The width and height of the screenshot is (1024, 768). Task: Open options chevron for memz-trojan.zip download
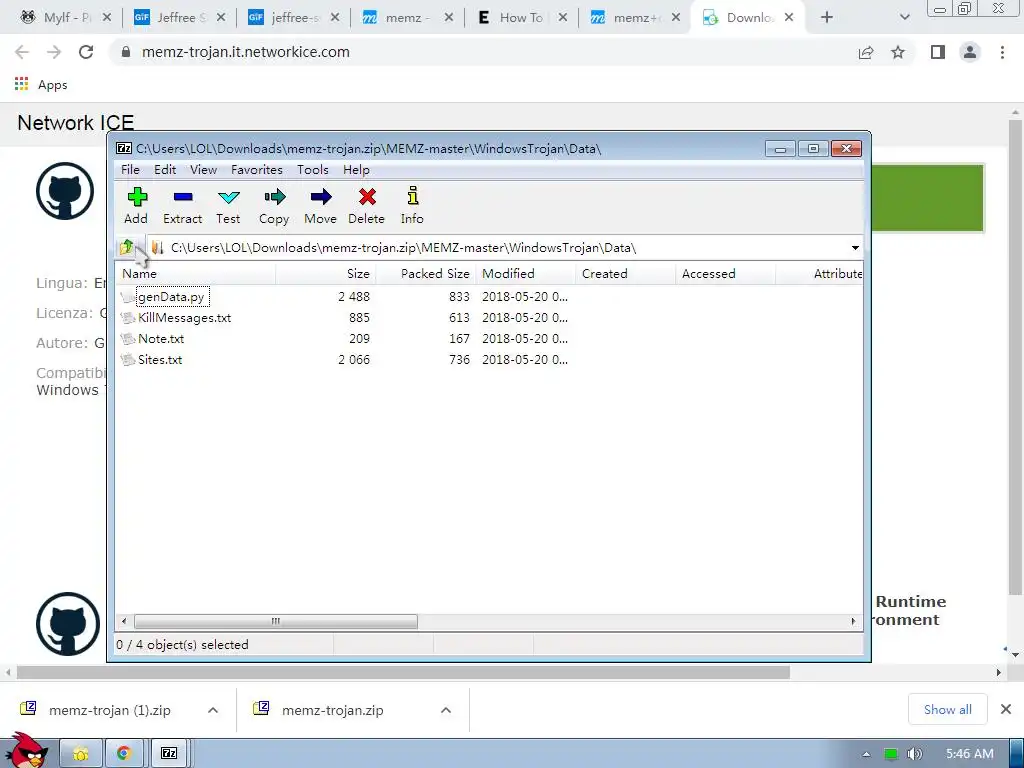pyautogui.click(x=446, y=710)
